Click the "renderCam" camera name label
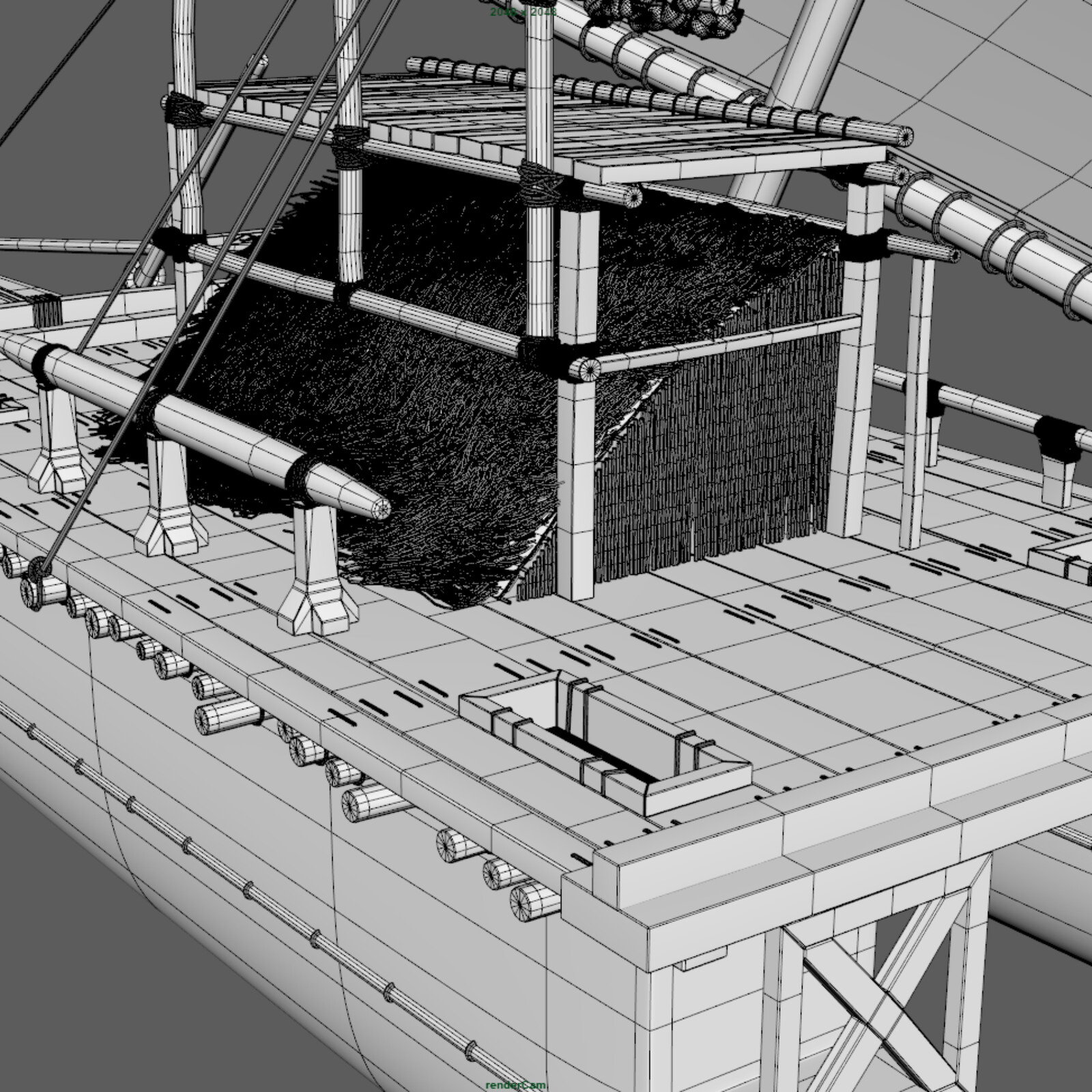Viewport: 1092px width, 1092px height. coord(516,1084)
